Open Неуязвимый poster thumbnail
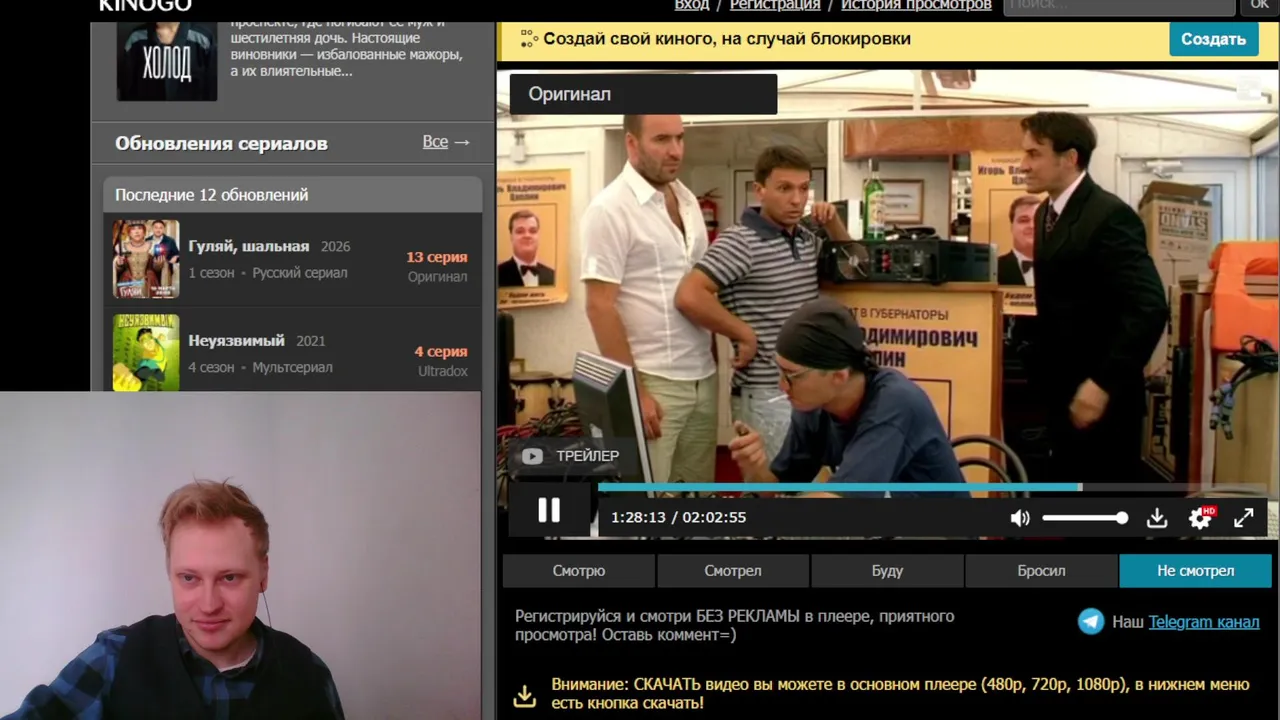Screen dimensions: 1280x720 pos(146,352)
